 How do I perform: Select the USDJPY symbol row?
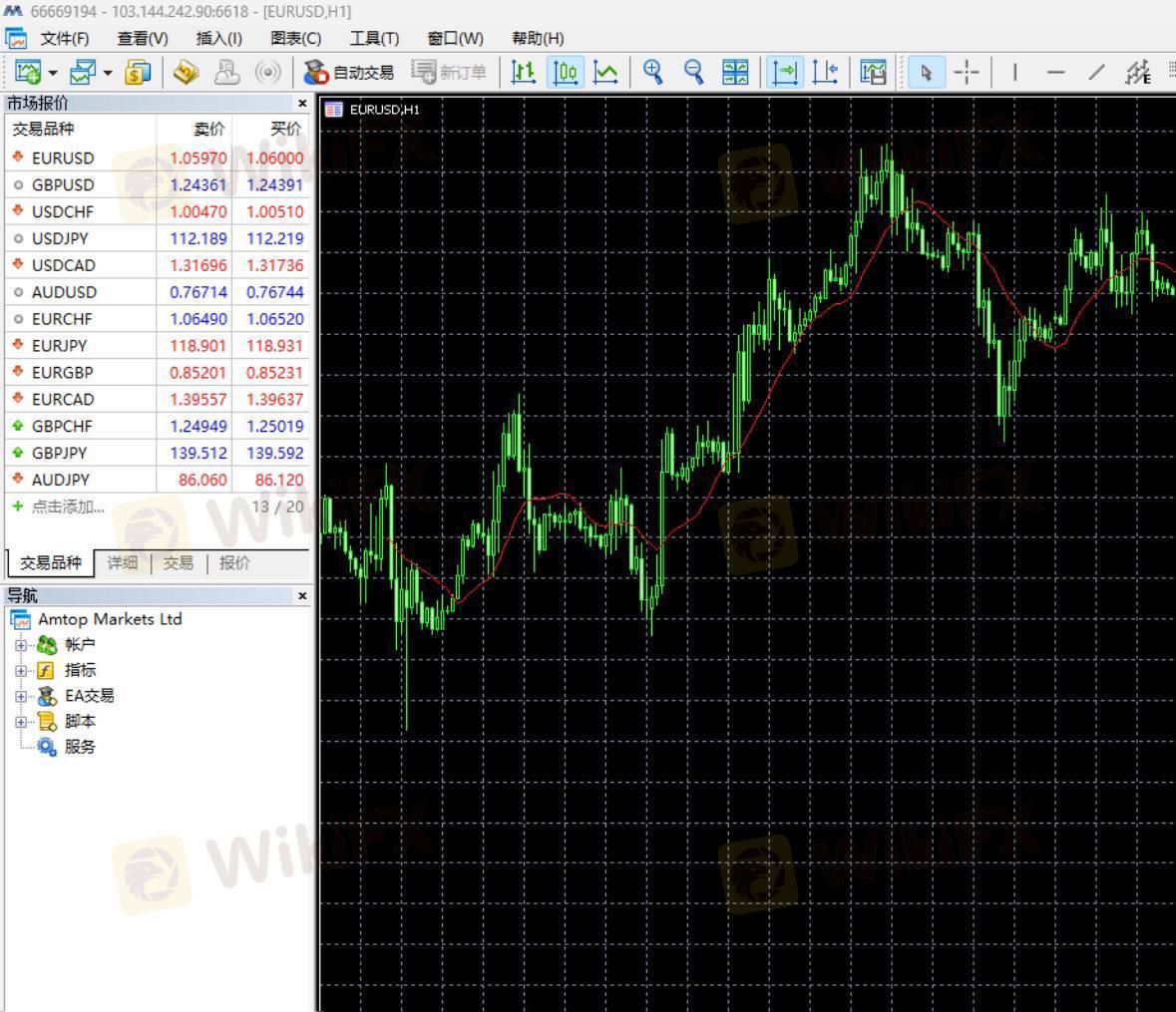coord(158,238)
